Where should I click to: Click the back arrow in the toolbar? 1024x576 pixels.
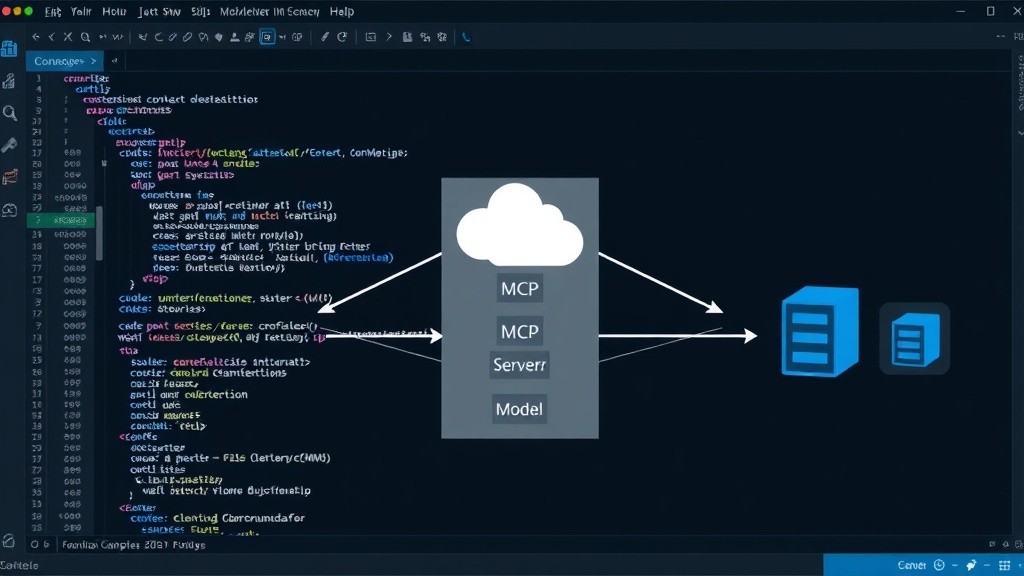pos(36,37)
